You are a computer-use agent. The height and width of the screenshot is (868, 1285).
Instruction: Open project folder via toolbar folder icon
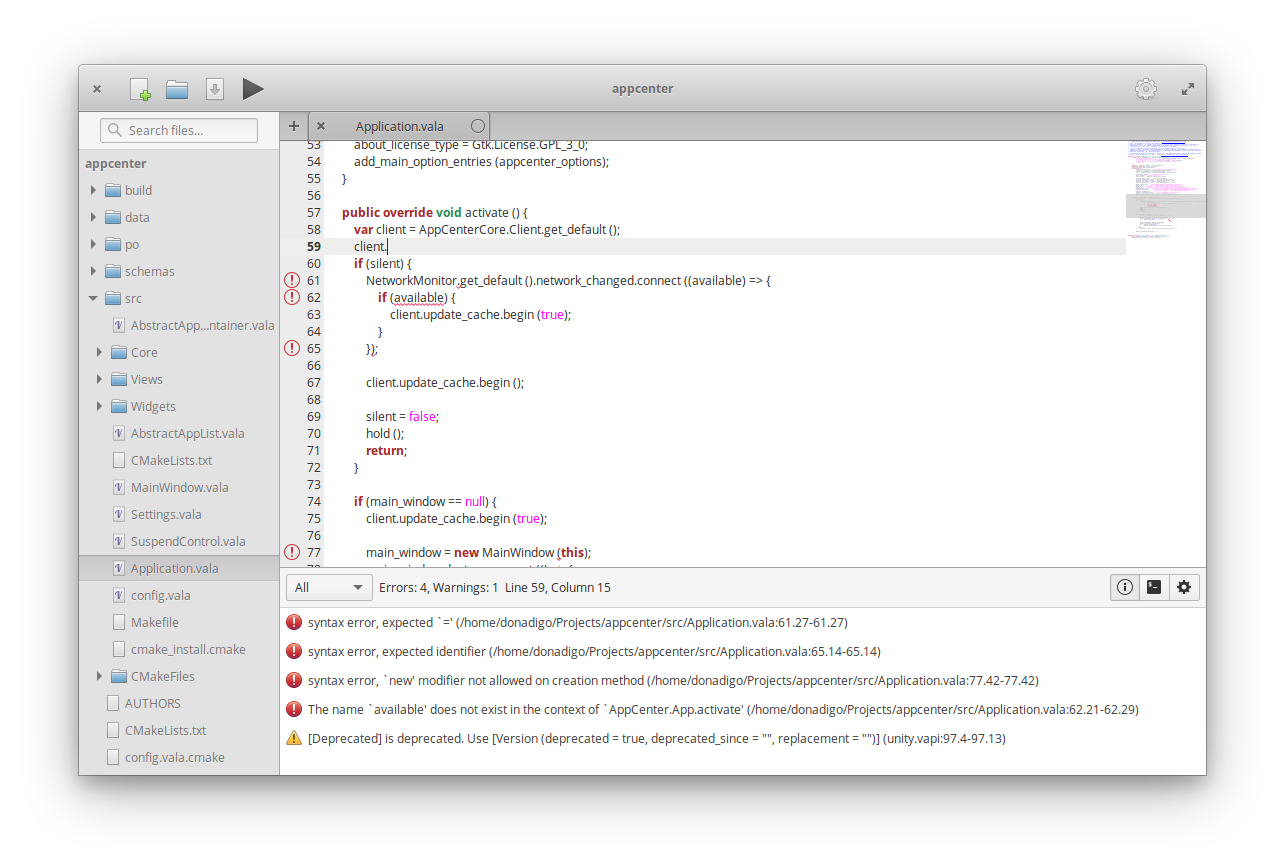[177, 89]
